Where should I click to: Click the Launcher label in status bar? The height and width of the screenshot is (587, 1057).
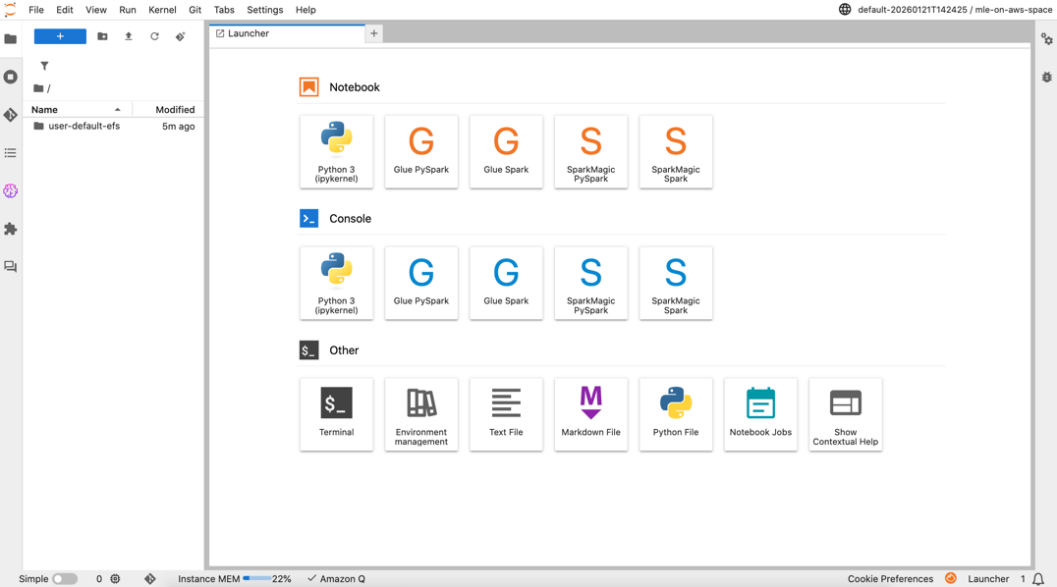988,579
